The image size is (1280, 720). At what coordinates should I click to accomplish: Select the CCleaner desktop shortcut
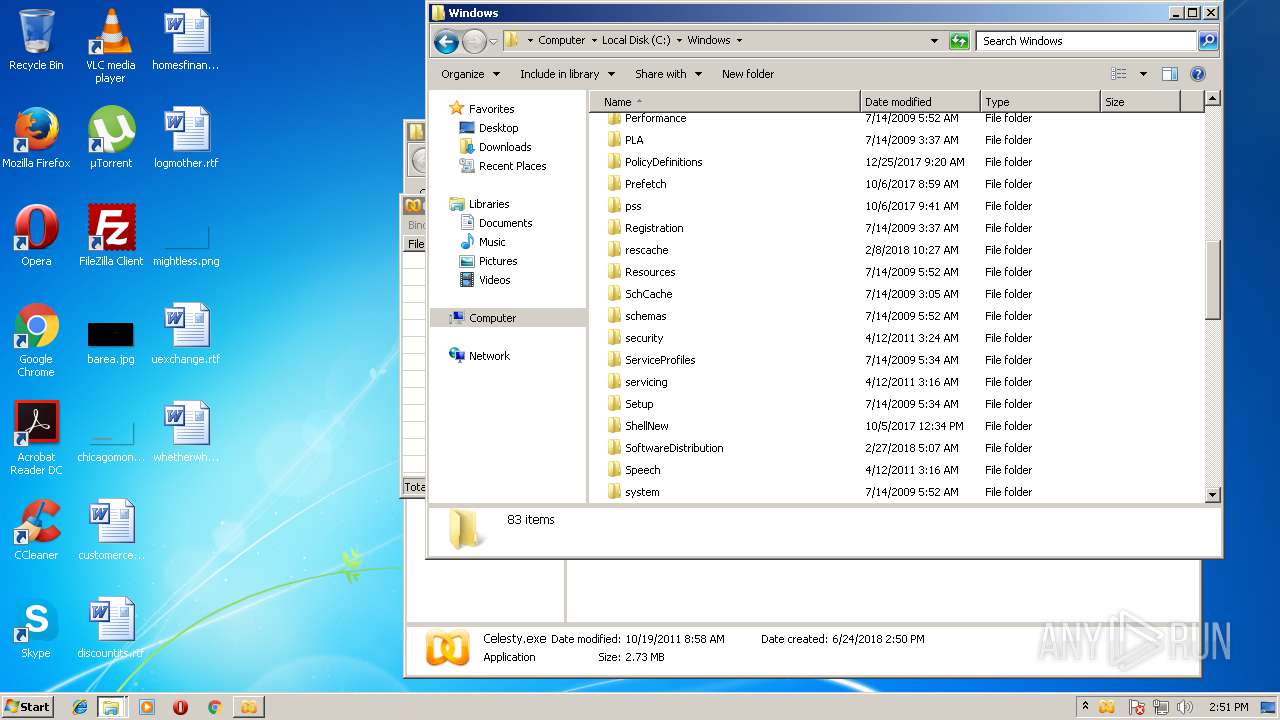pyautogui.click(x=36, y=530)
